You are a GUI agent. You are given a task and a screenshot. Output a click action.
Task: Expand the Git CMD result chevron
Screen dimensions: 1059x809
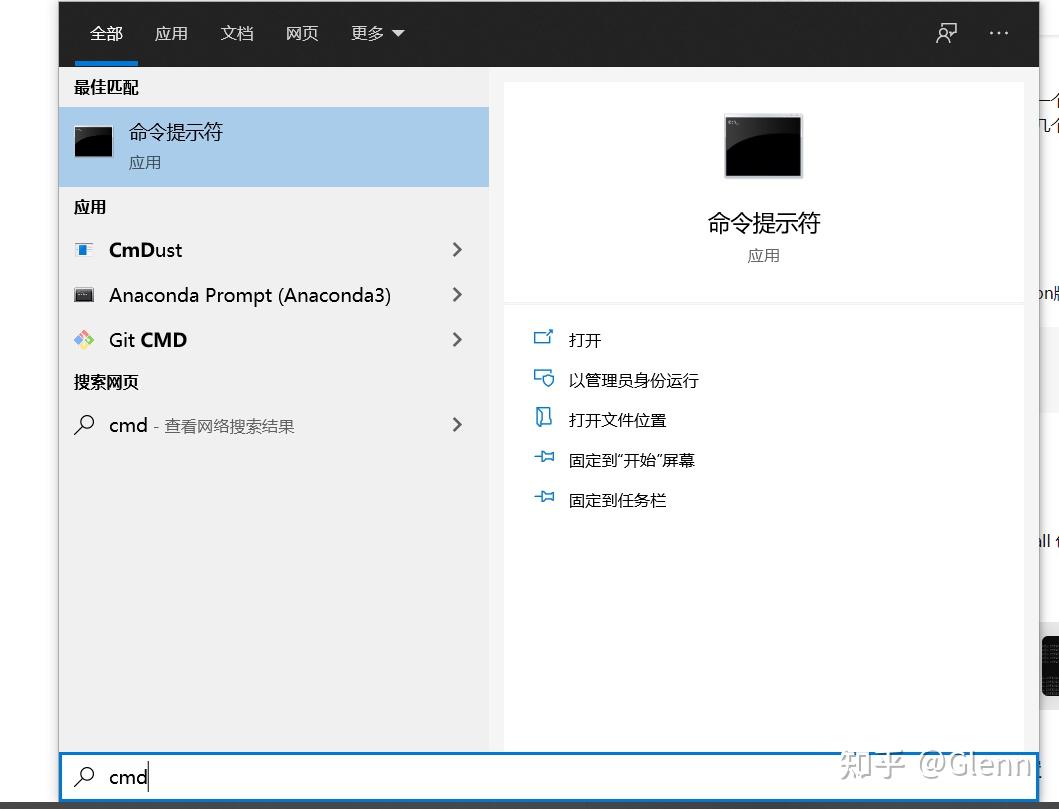(457, 340)
